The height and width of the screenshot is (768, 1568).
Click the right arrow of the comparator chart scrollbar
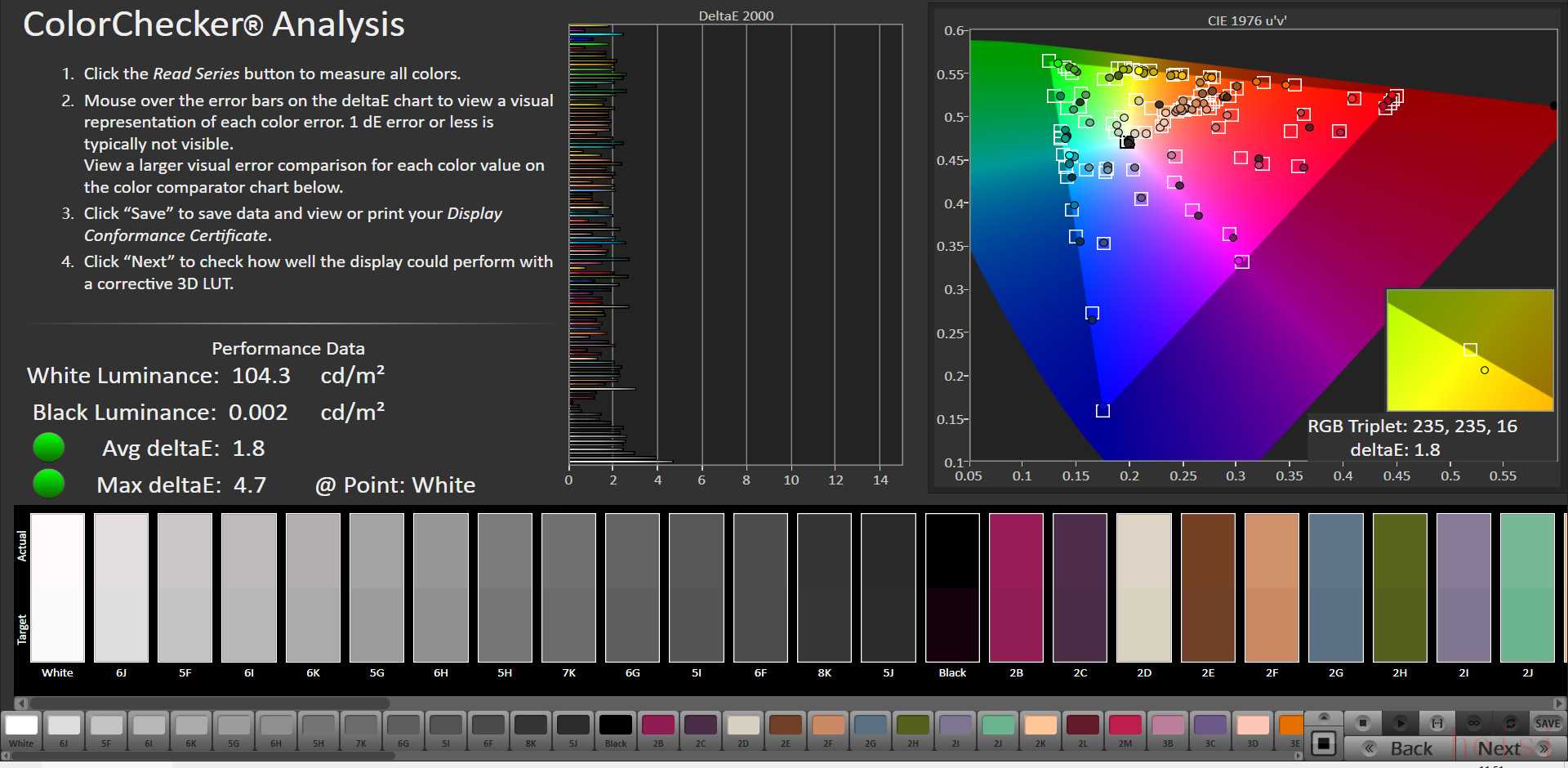tap(1559, 703)
